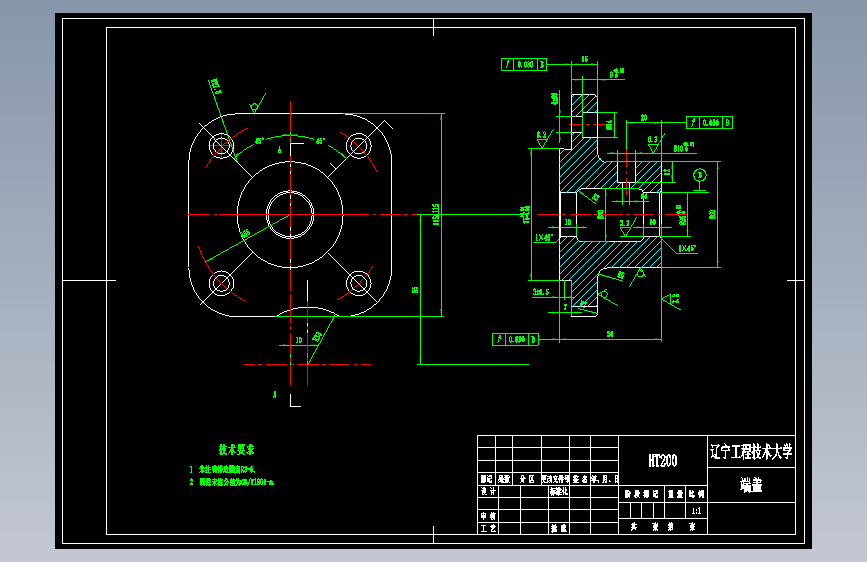
Task: Click the 签名 column header cell
Action: click(x=580, y=479)
